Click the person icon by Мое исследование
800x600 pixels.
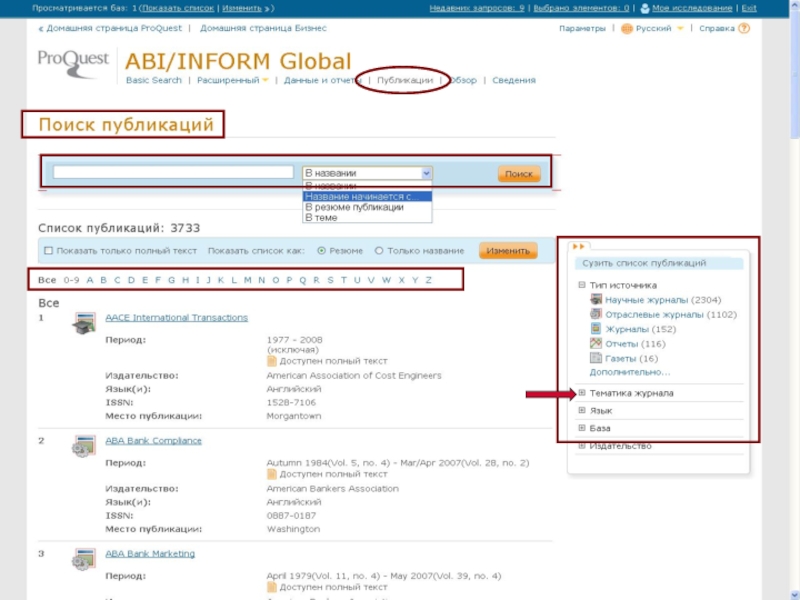(x=645, y=8)
